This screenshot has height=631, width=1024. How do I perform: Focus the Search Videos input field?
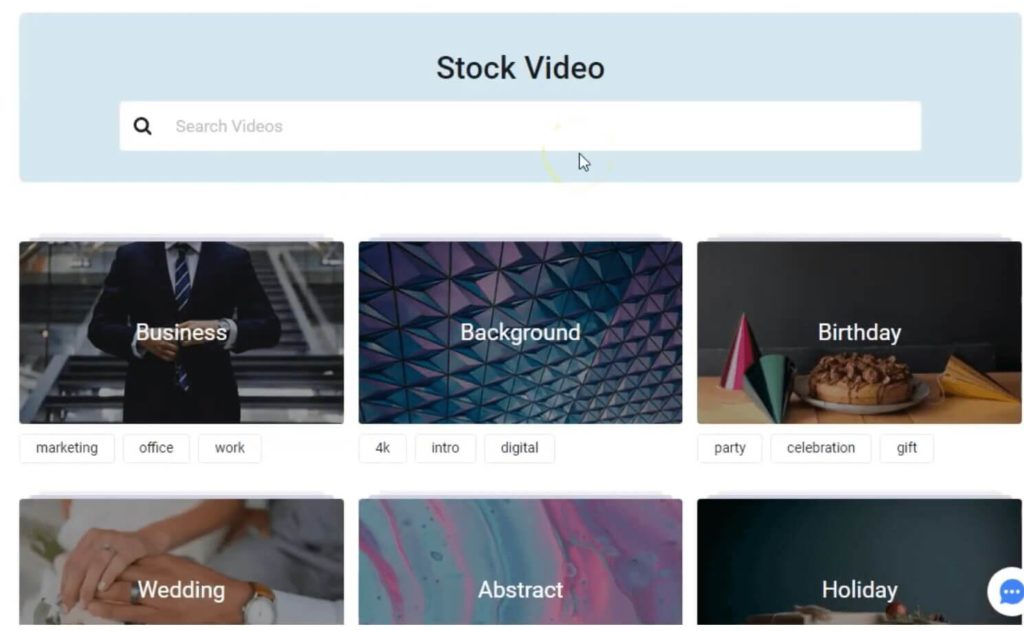coord(520,126)
